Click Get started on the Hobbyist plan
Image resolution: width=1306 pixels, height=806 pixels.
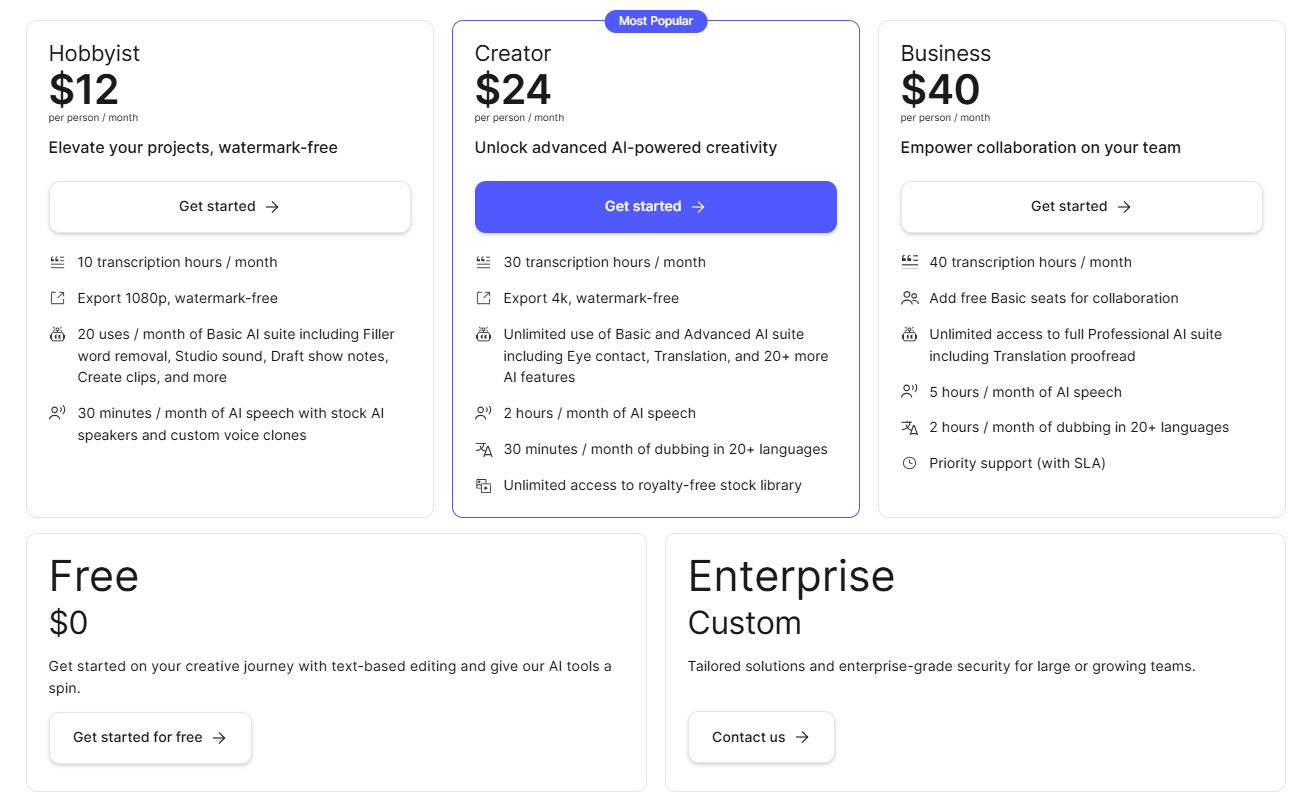pyautogui.click(x=230, y=207)
